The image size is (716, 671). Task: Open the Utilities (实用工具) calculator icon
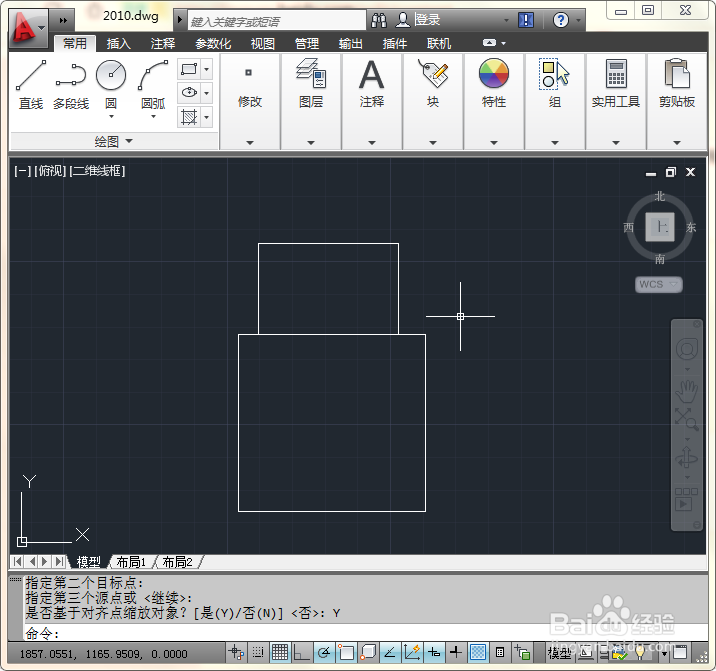[616, 73]
